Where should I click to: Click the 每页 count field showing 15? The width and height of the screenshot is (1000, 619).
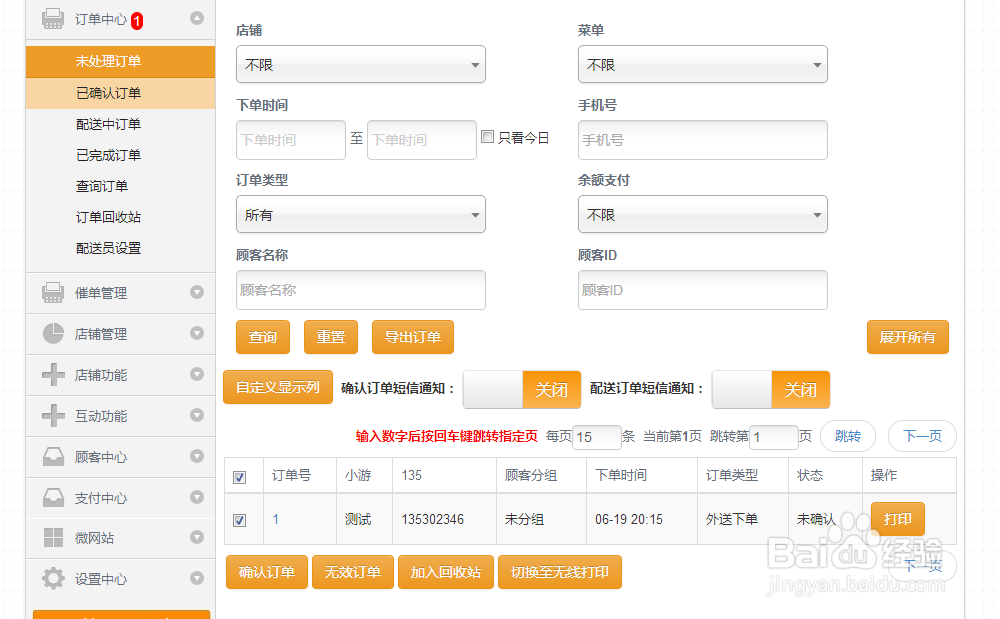coord(596,437)
